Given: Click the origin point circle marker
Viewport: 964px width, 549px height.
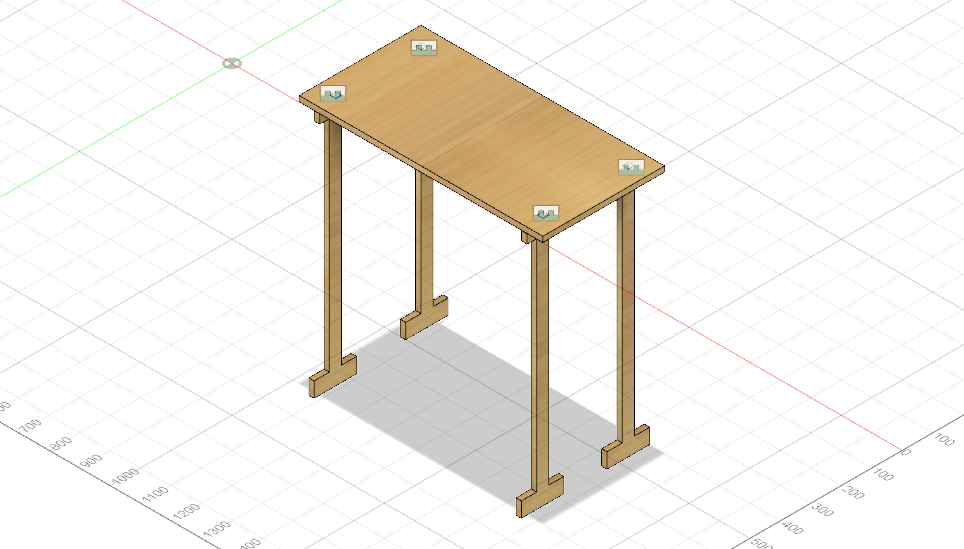Looking at the screenshot, I should pyautogui.click(x=232, y=63).
